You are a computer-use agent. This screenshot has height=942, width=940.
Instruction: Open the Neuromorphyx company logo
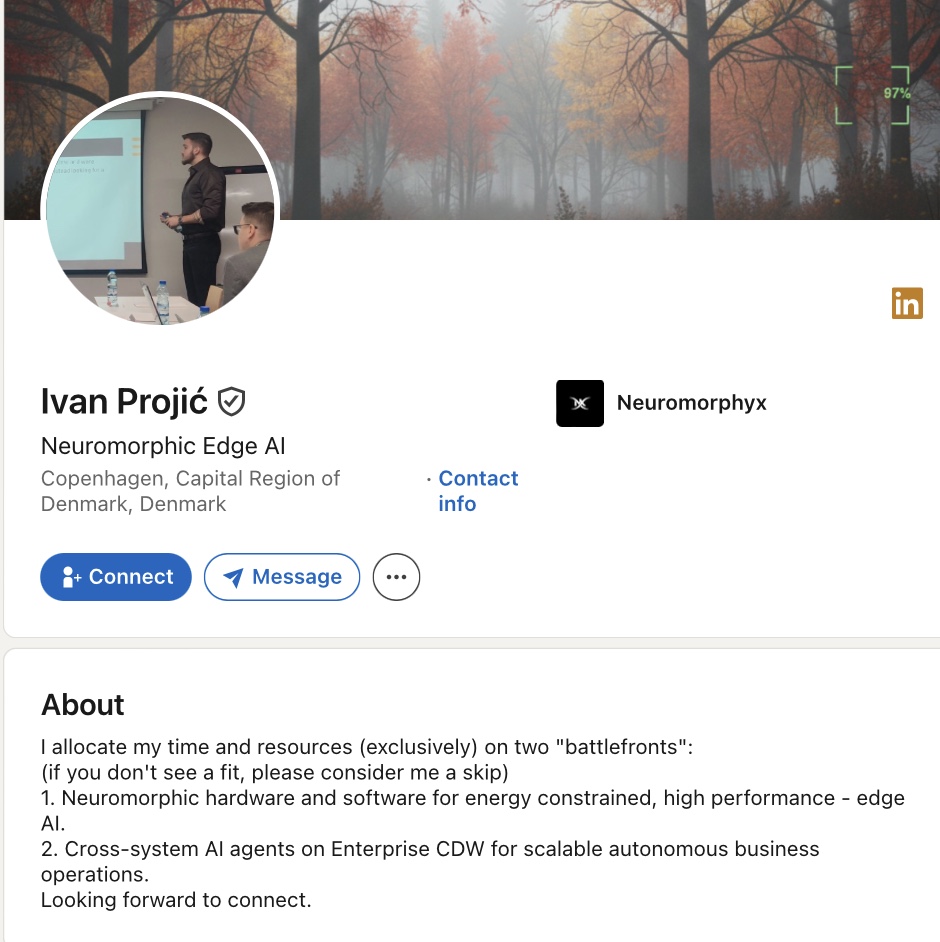click(x=580, y=403)
